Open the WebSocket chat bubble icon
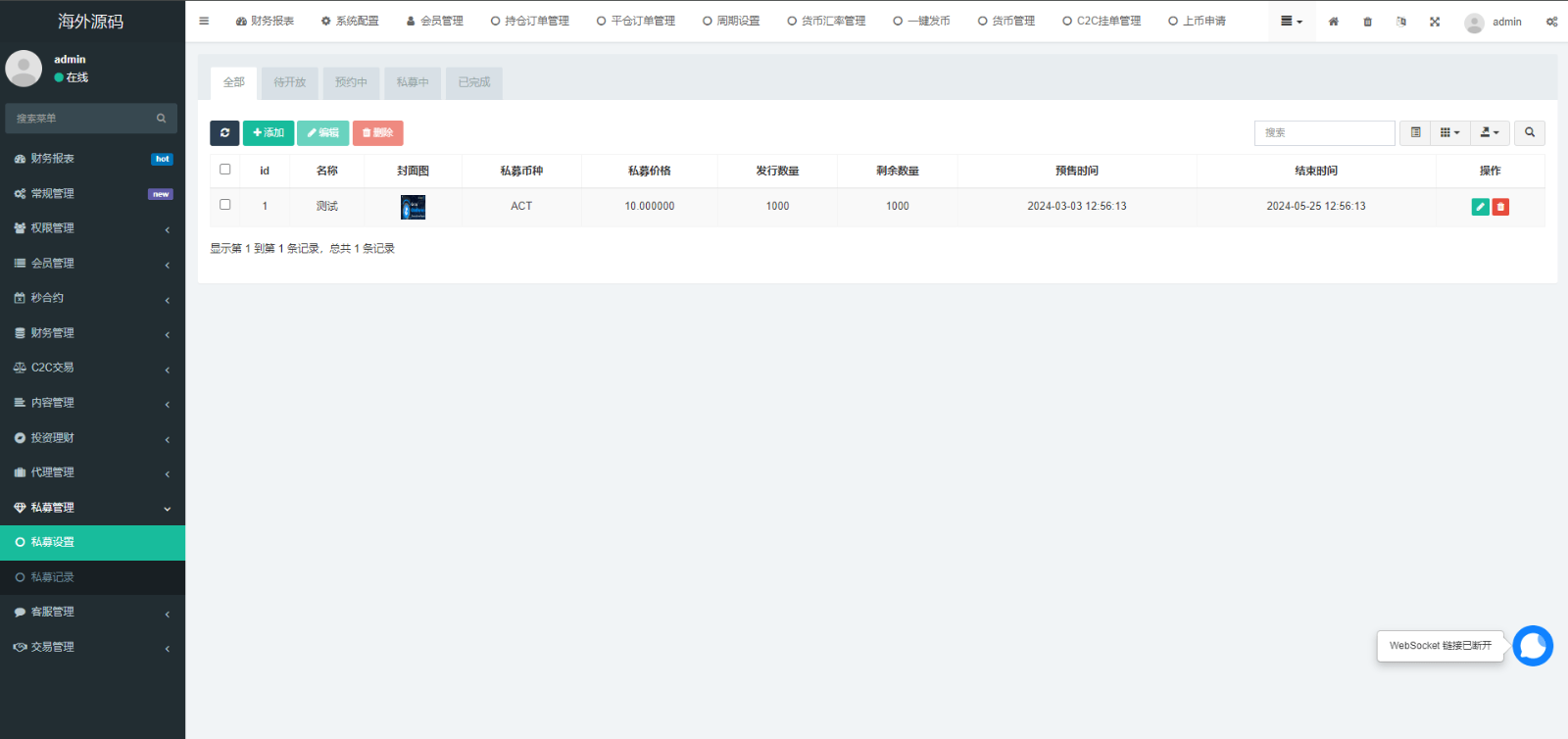This screenshot has width=1568, height=739. point(1532,646)
